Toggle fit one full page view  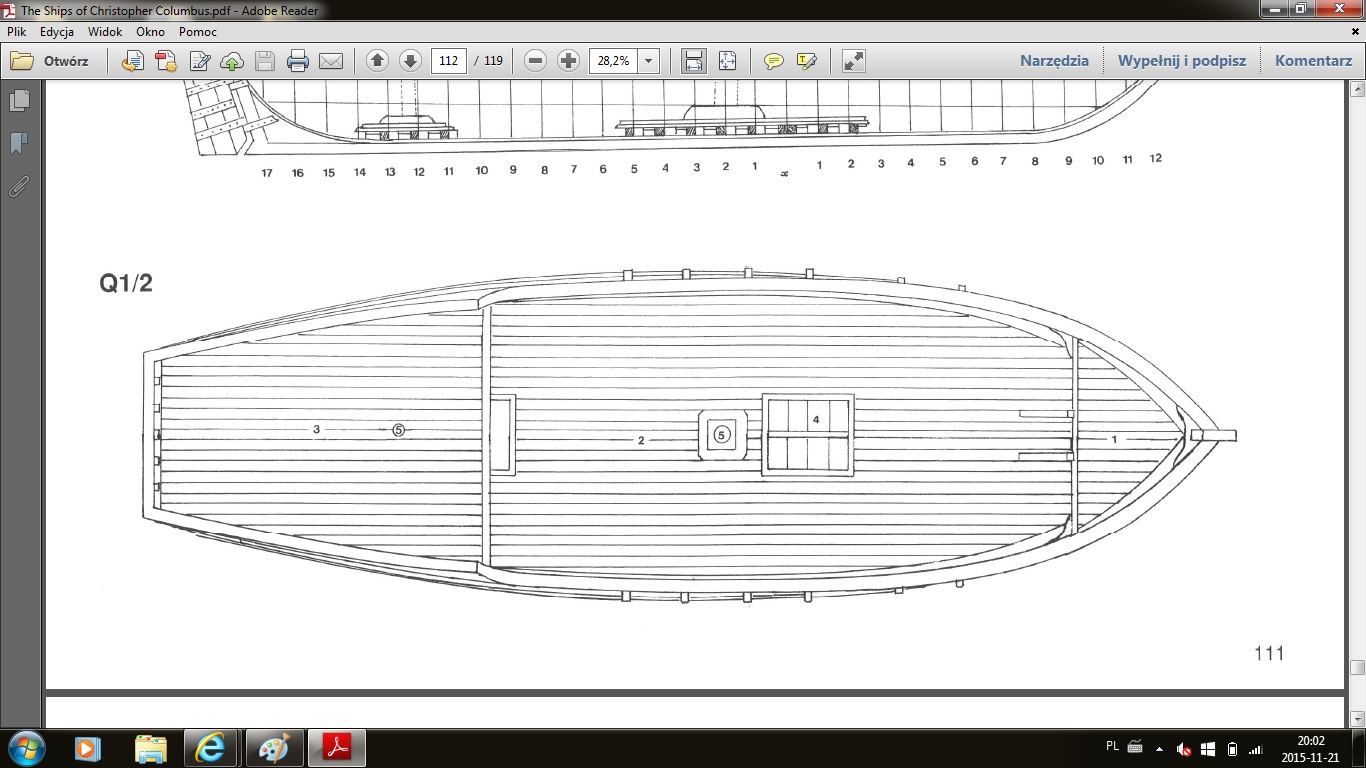coord(727,61)
